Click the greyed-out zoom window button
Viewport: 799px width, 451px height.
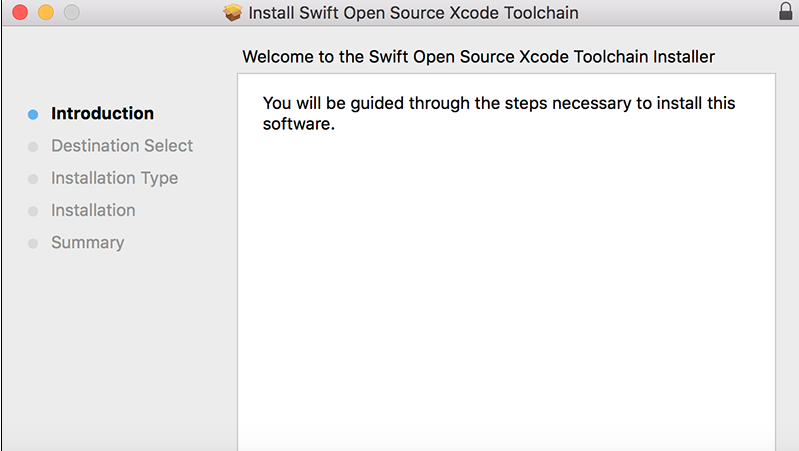71,14
